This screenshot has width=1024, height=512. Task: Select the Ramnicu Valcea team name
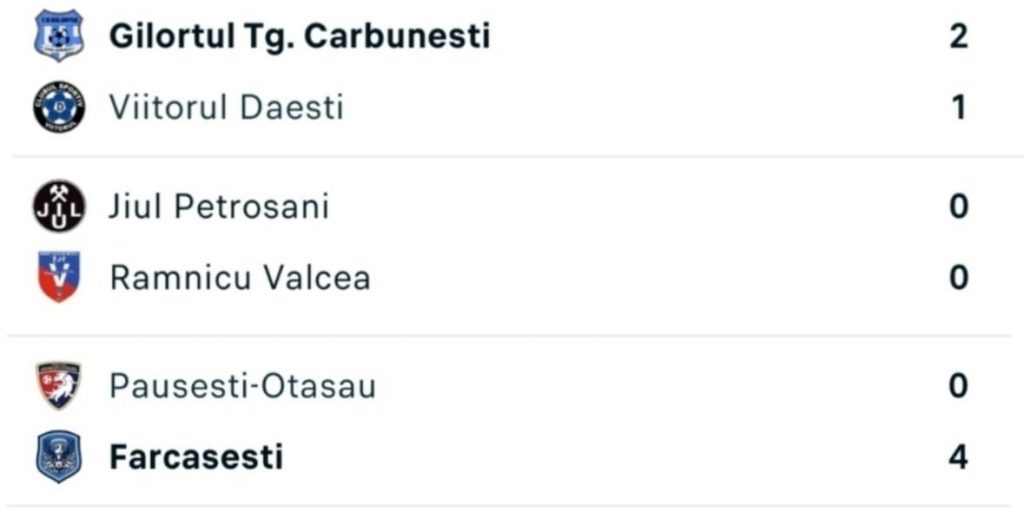tap(240, 278)
